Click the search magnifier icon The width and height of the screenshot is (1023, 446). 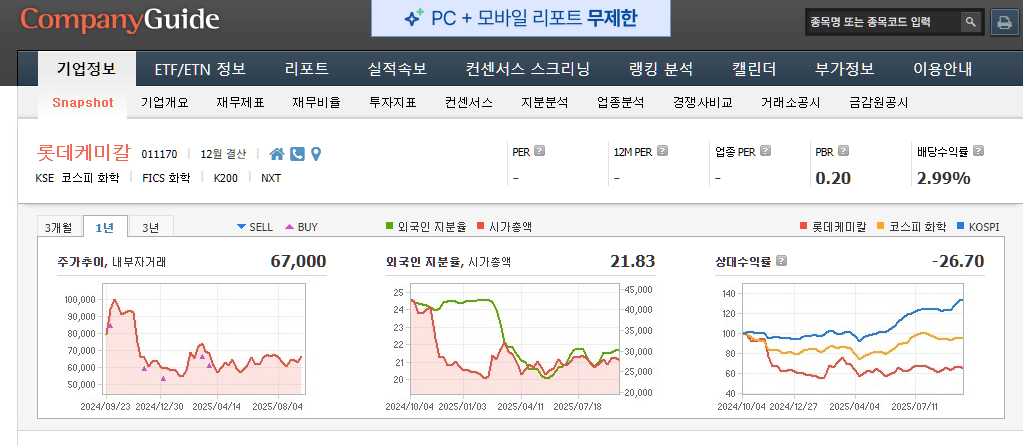(x=971, y=22)
